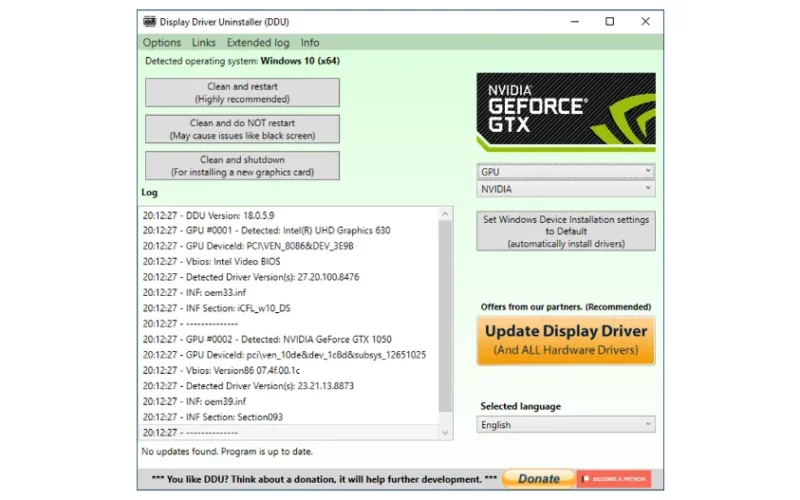Select log line INF Section: Section093
800x500 pixels.
click(288, 417)
